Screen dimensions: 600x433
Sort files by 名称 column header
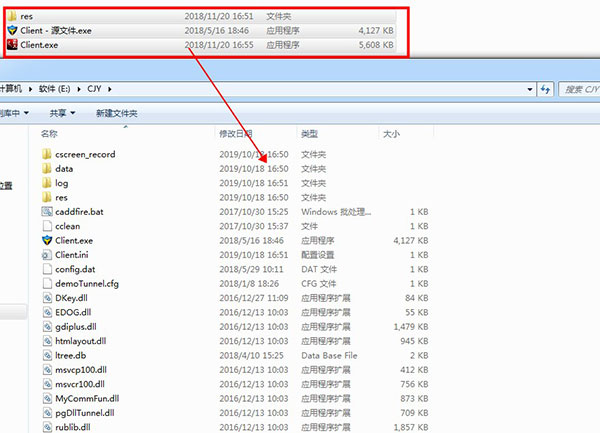coord(49,134)
